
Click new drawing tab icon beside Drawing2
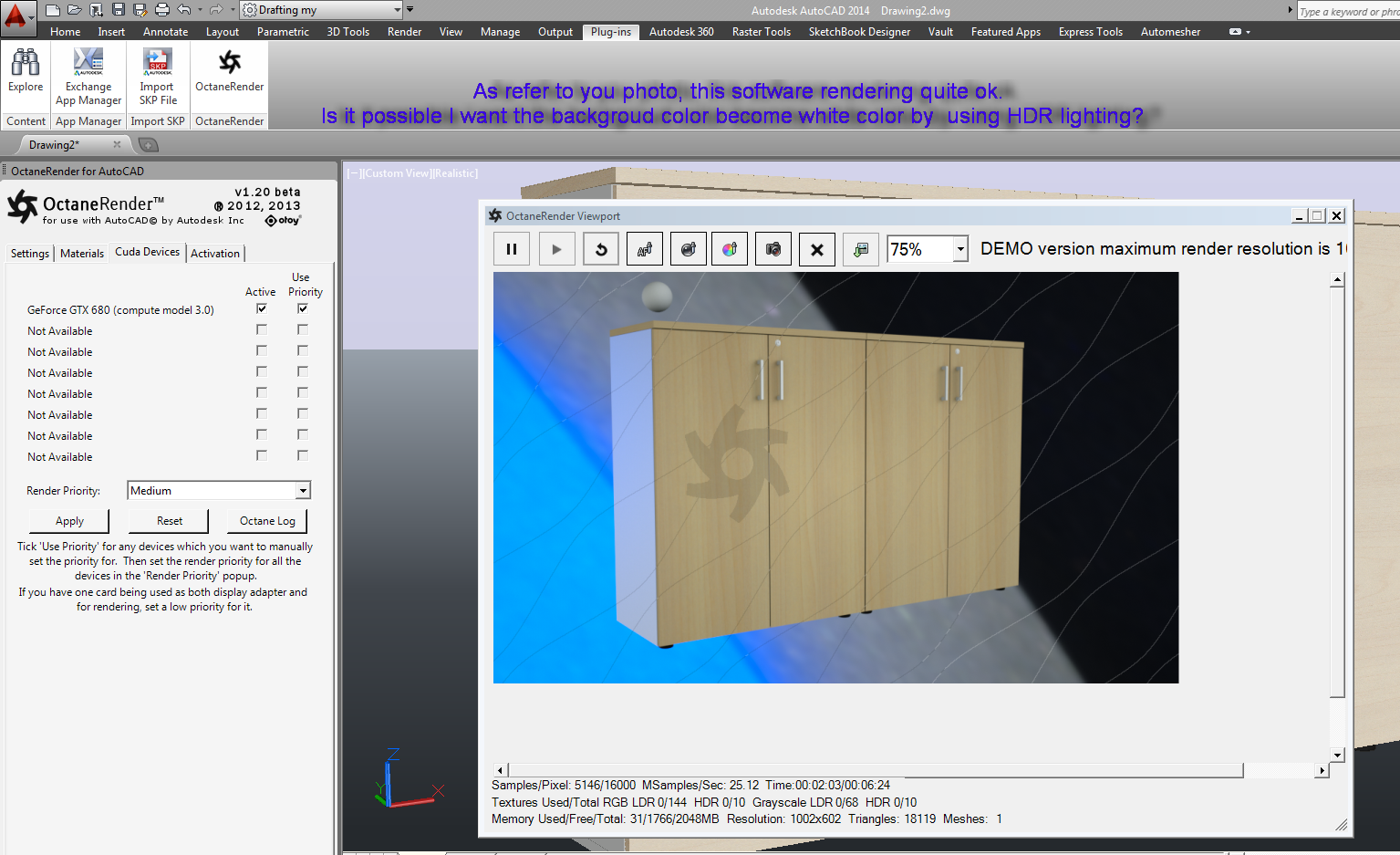pyautogui.click(x=149, y=145)
